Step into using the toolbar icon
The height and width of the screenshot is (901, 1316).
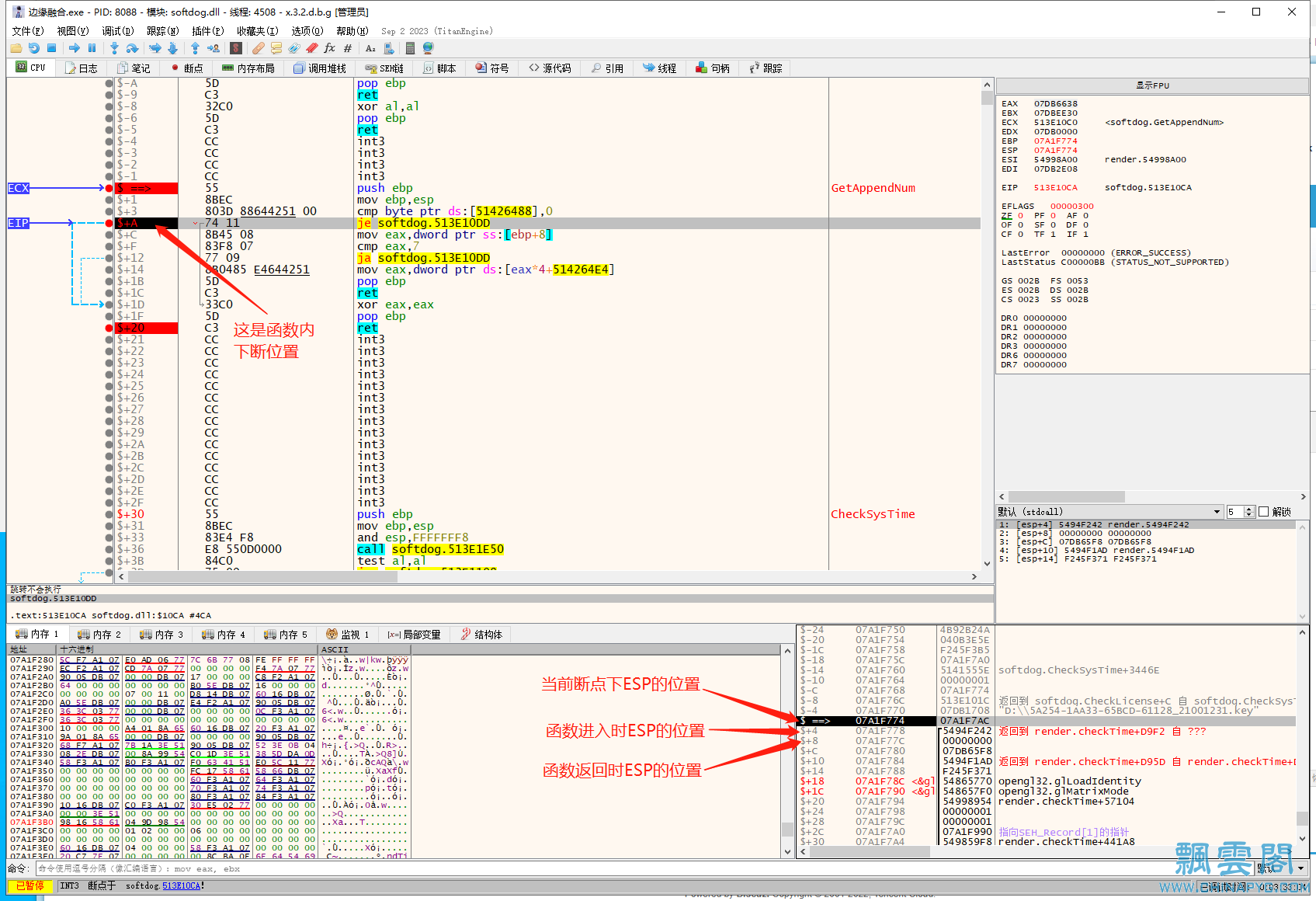tap(114, 48)
